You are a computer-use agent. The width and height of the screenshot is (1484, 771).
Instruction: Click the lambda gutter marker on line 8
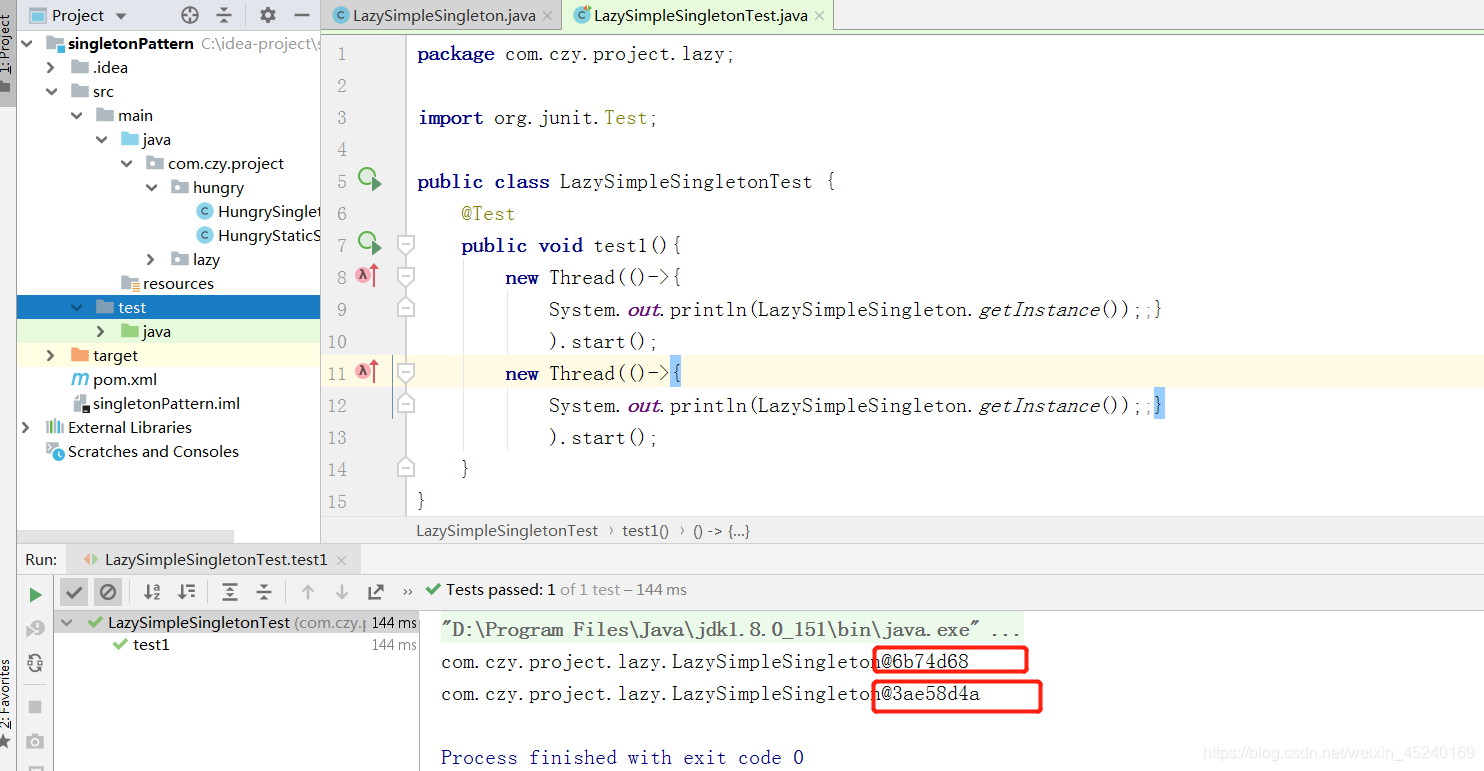367,277
